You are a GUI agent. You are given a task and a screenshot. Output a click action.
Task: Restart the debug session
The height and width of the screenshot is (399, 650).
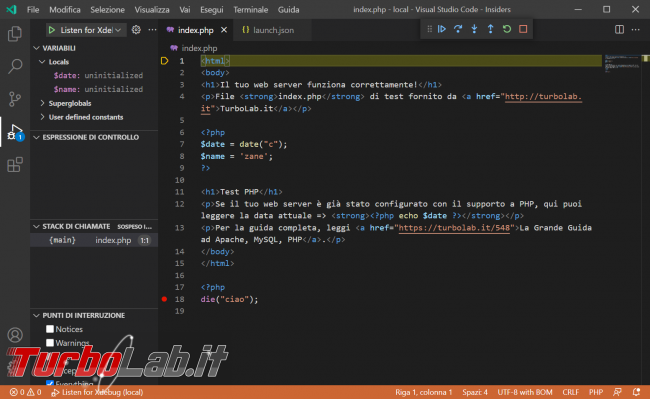[x=507, y=29]
